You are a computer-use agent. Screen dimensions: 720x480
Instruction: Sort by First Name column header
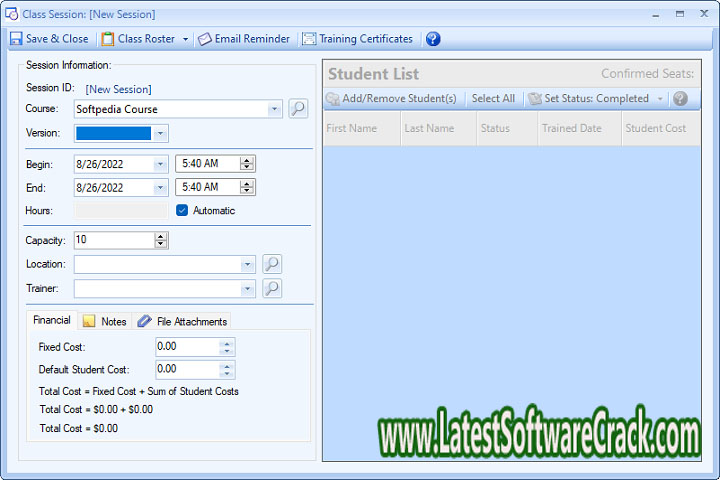pos(362,129)
